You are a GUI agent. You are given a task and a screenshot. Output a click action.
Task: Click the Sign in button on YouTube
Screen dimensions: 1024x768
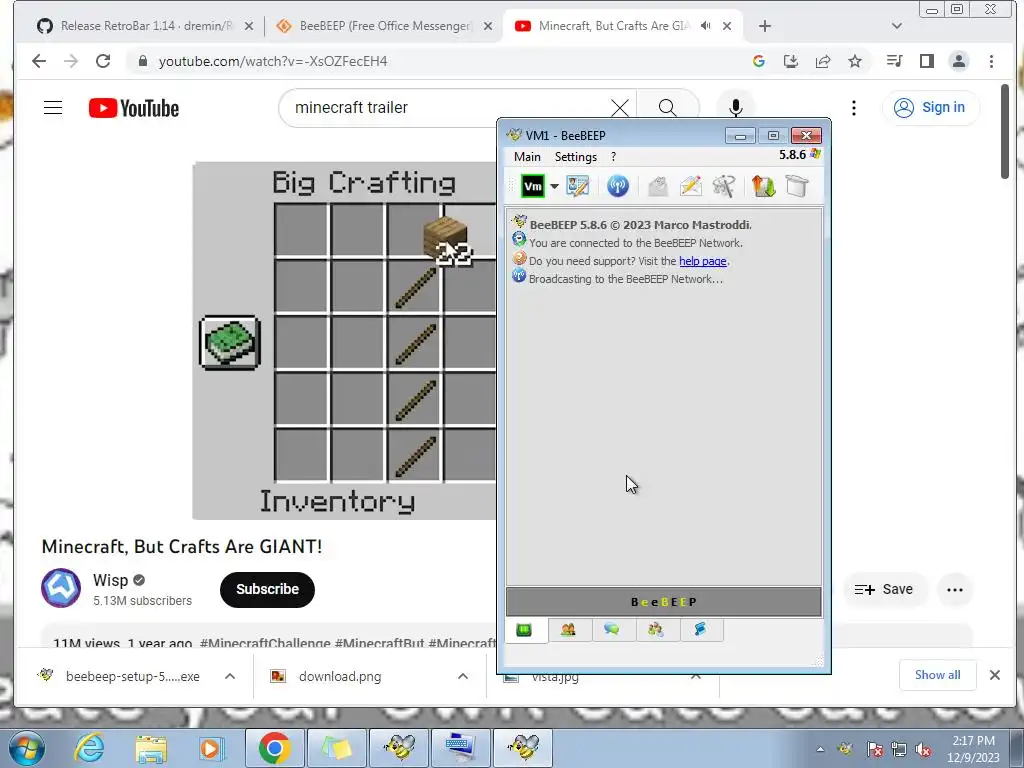(930, 108)
